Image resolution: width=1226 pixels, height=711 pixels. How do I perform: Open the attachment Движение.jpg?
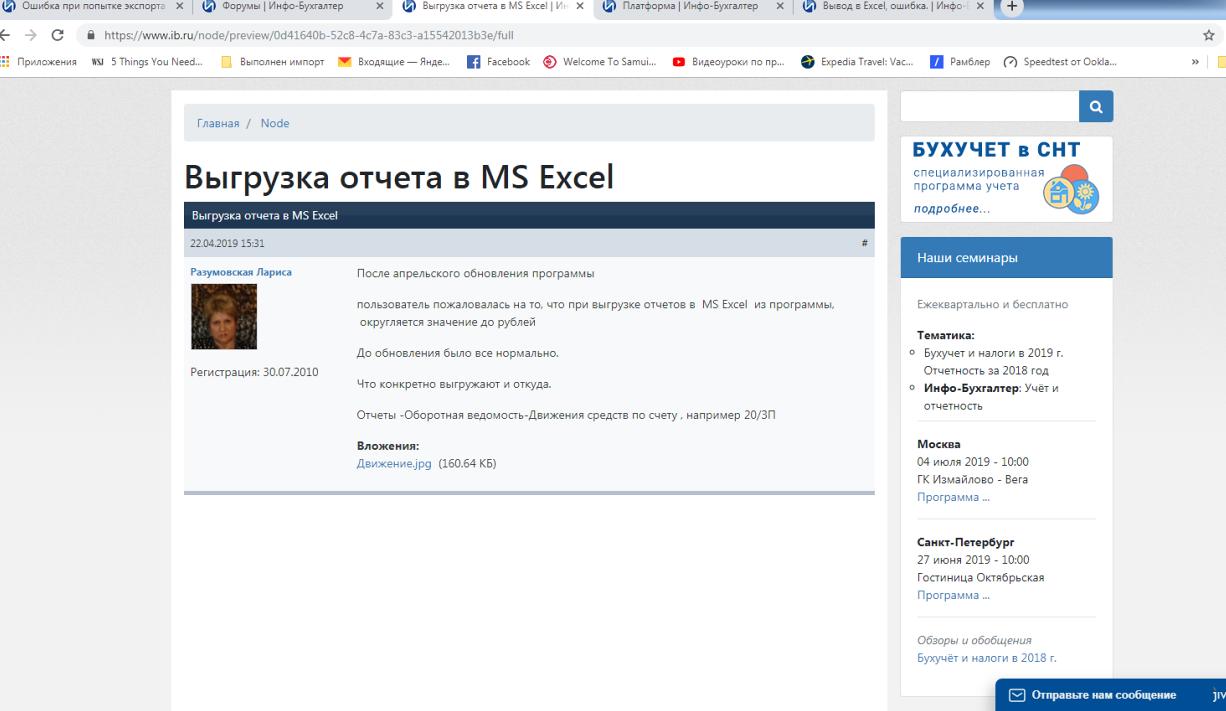[x=394, y=464]
